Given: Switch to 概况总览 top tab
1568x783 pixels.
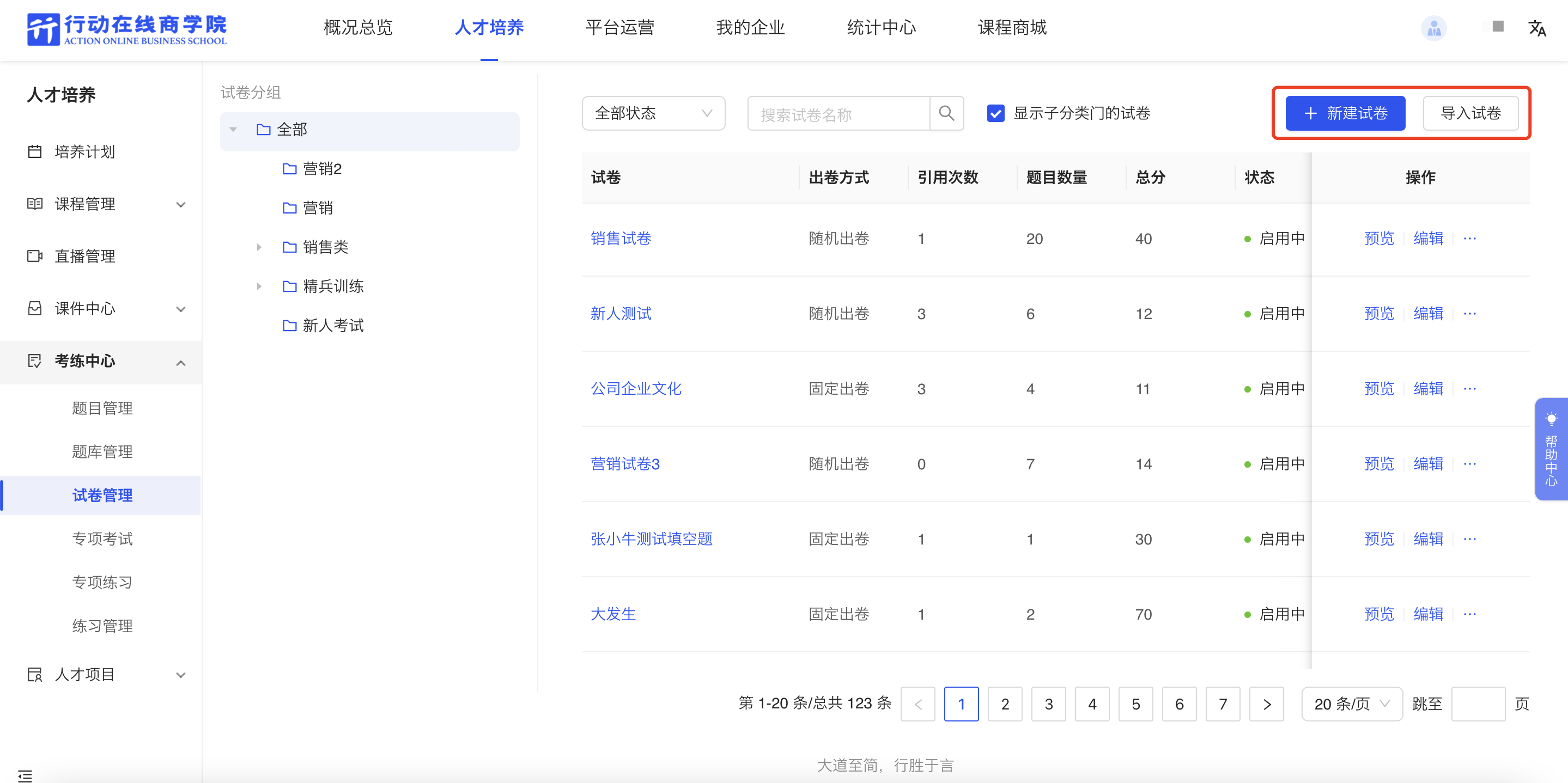Looking at the screenshot, I should 358,27.
